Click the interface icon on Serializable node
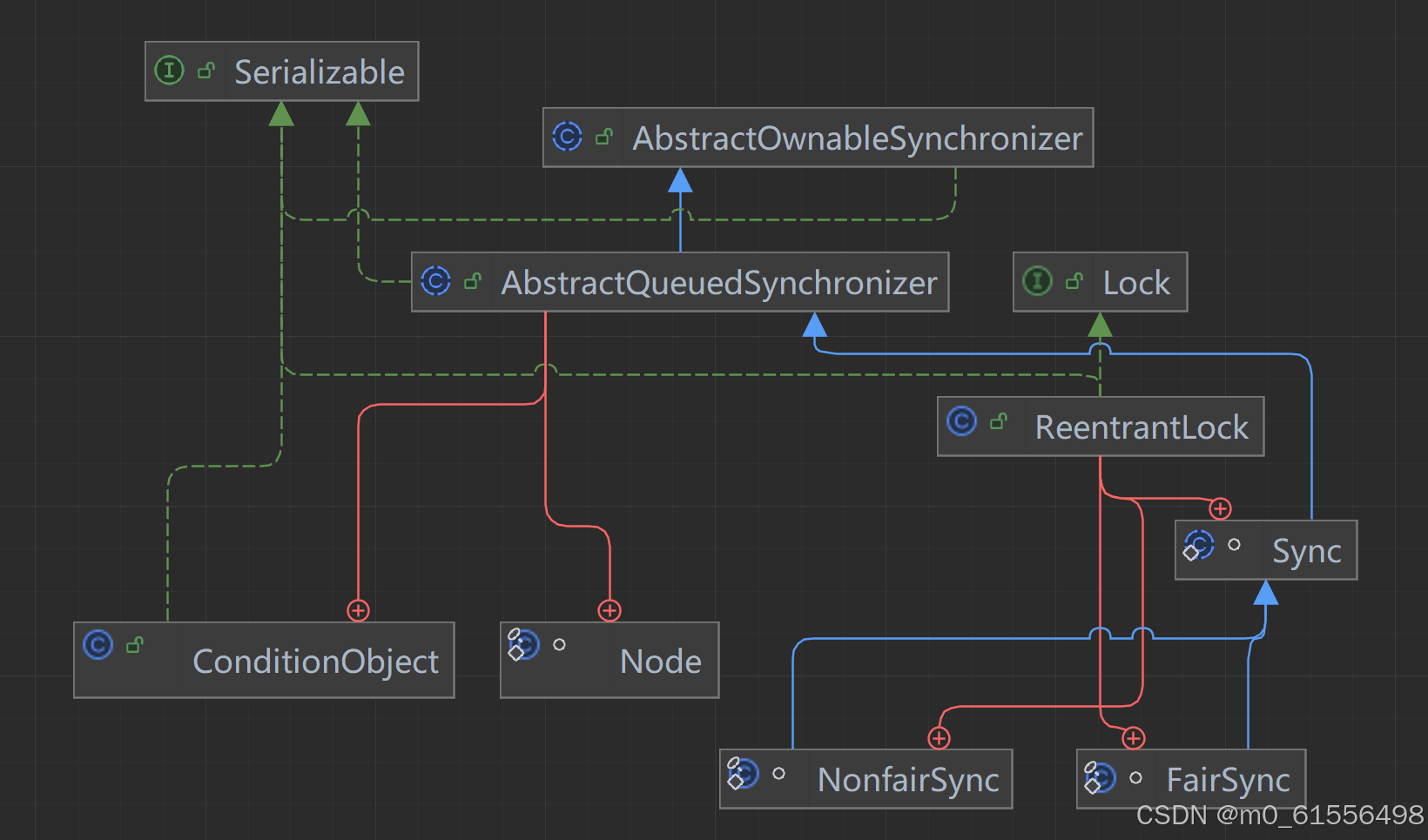 pos(169,71)
